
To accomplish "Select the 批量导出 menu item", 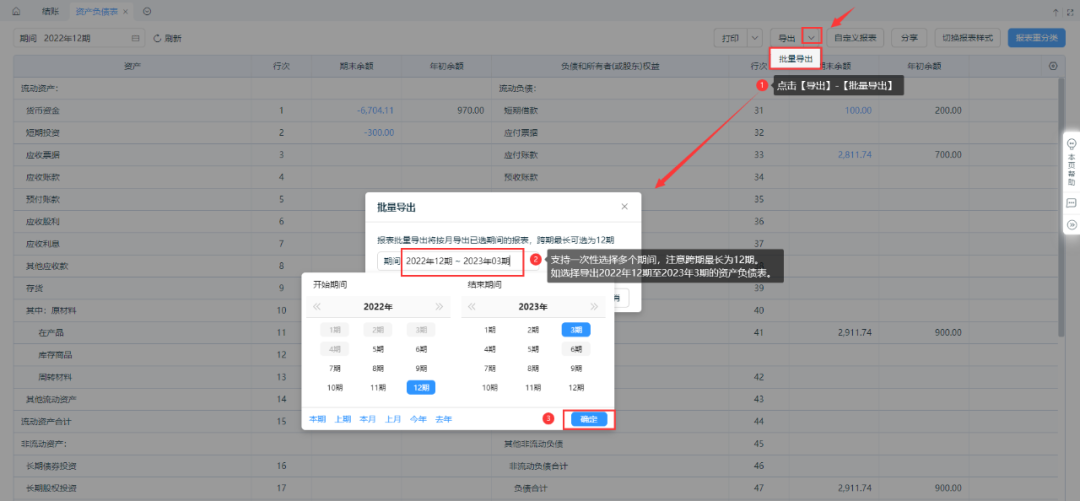I will click(796, 59).
